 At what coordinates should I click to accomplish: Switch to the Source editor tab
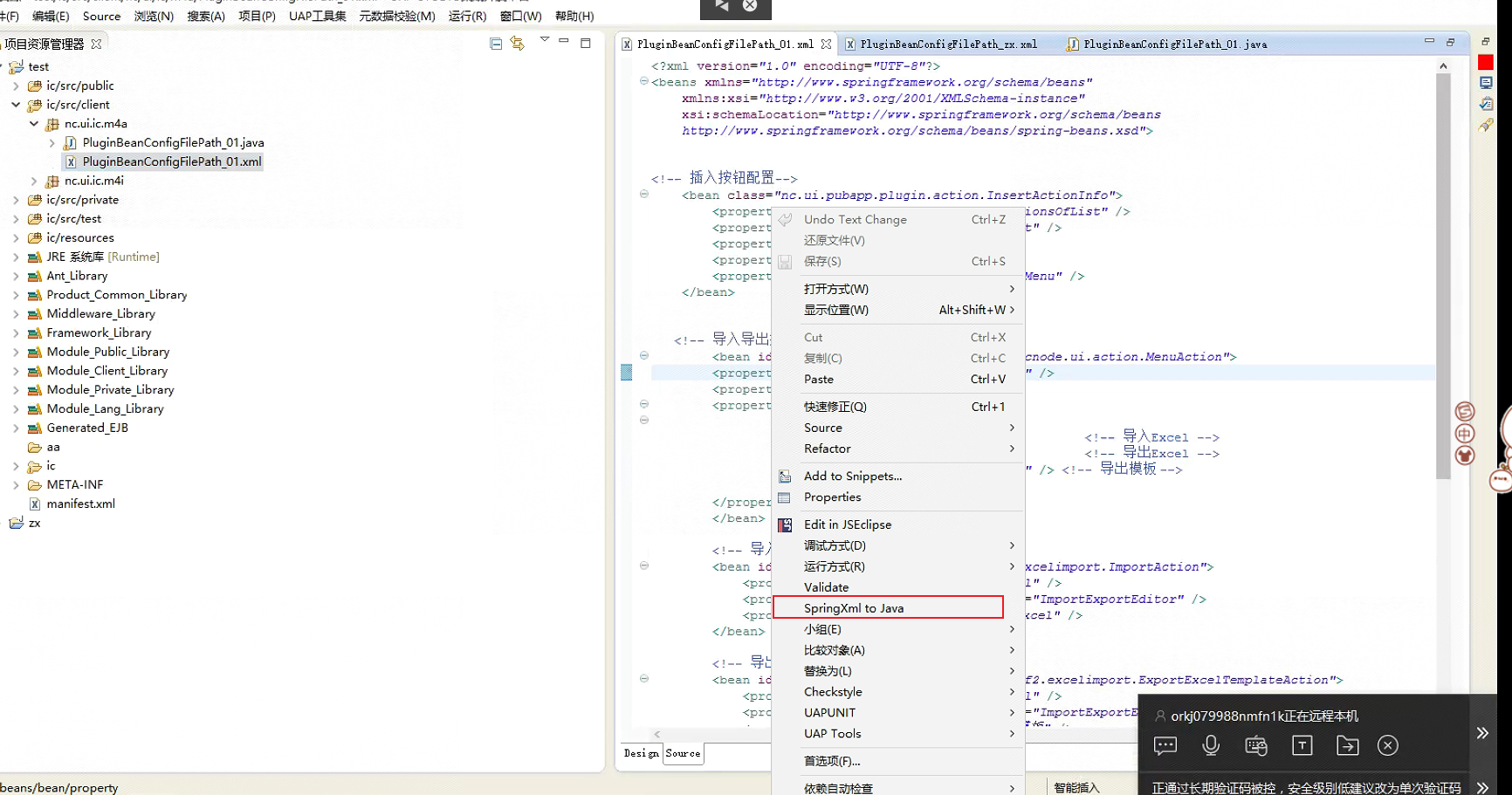pyautogui.click(x=683, y=754)
